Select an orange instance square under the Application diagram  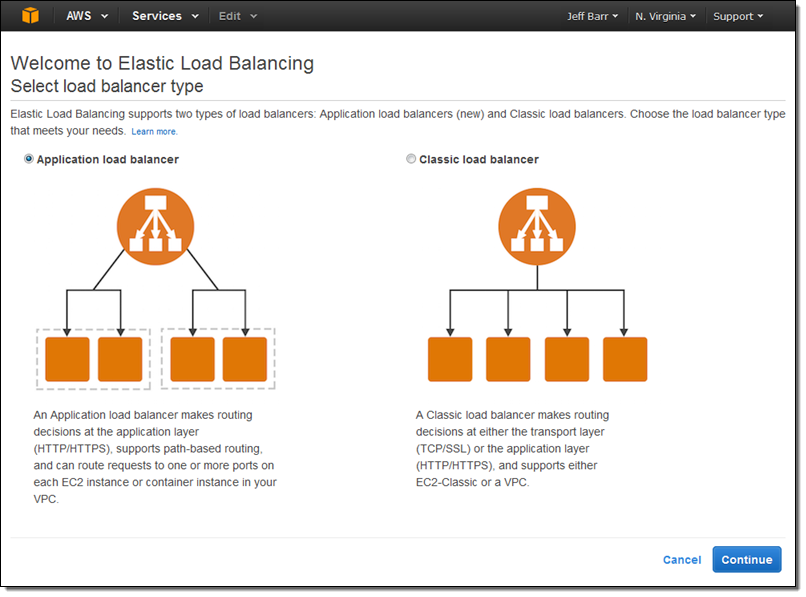tap(66, 359)
